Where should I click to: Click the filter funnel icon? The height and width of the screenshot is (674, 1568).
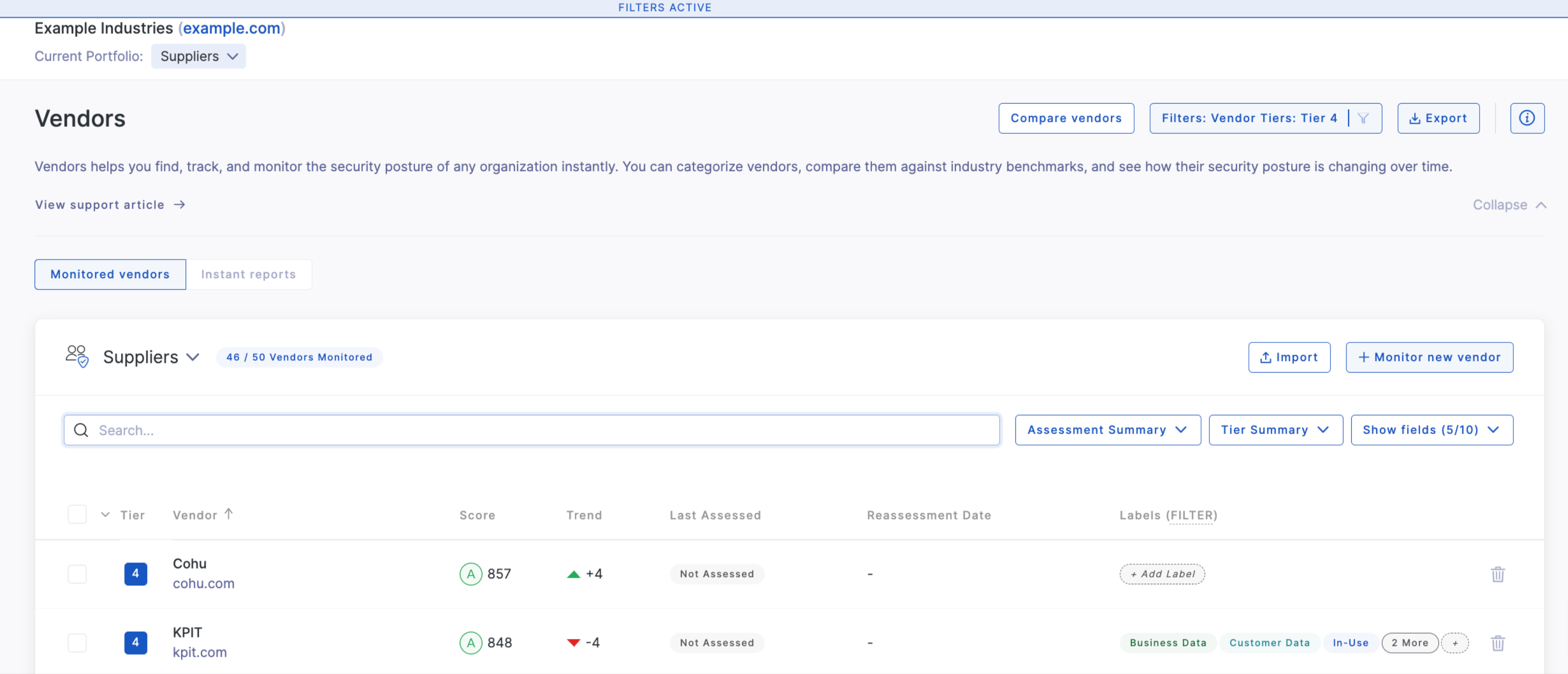(x=1364, y=118)
